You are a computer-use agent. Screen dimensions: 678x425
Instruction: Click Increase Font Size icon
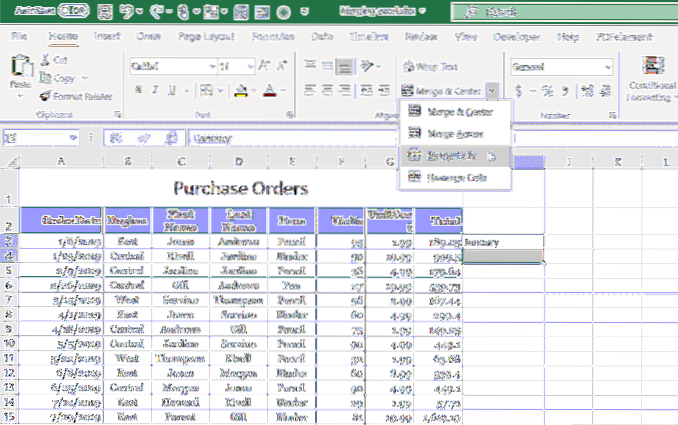[264, 66]
